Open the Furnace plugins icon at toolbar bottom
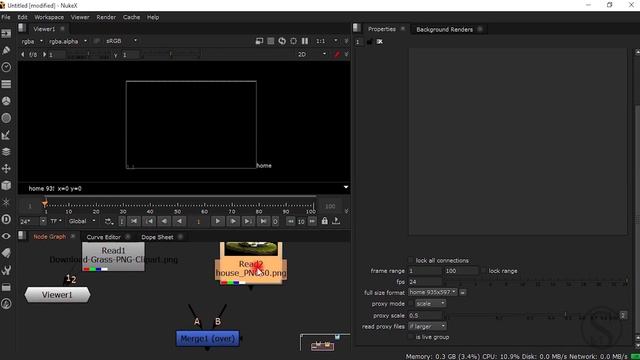The image size is (640, 360). [x=6, y=304]
